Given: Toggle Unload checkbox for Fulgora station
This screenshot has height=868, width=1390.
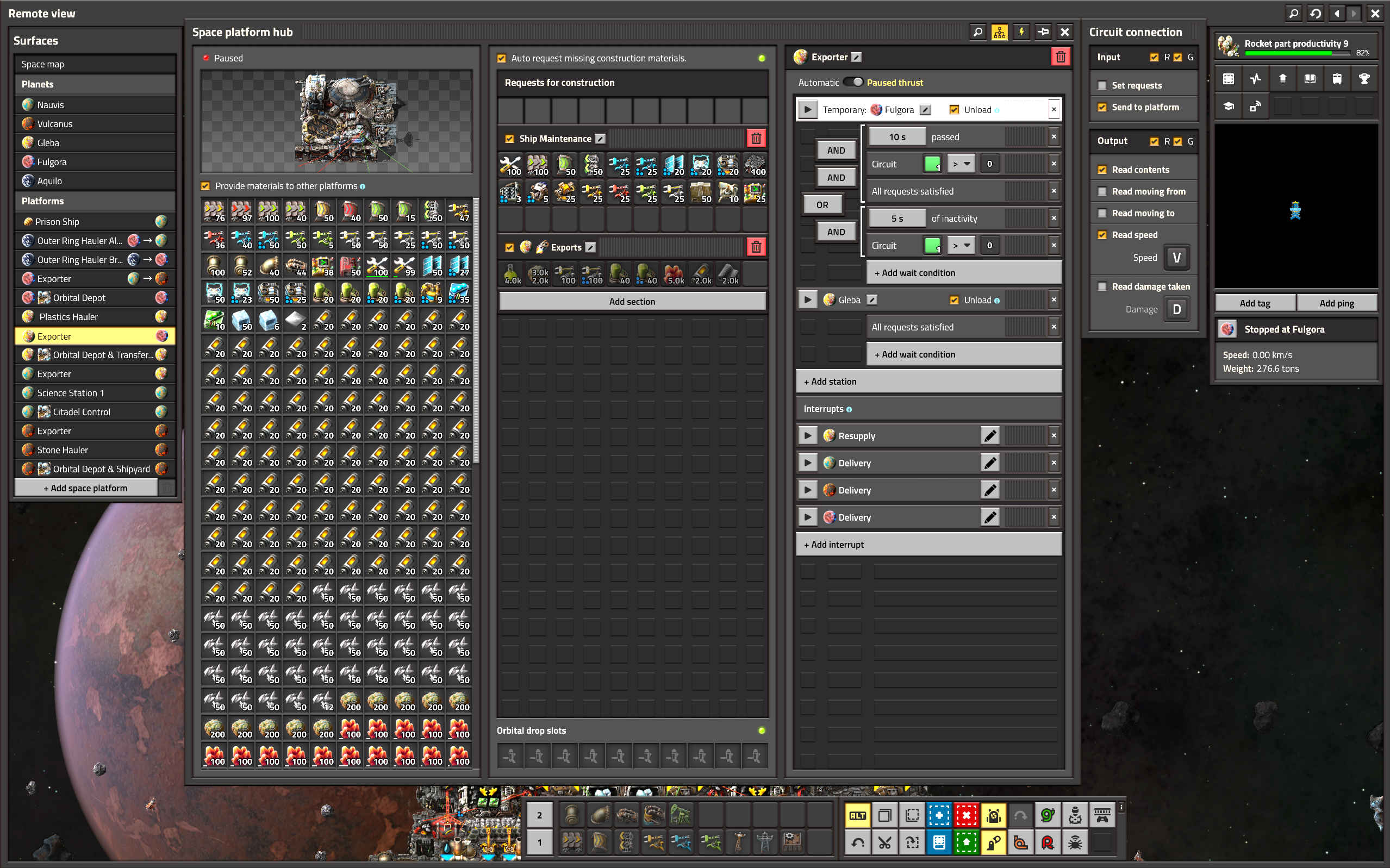Looking at the screenshot, I should click(x=953, y=110).
